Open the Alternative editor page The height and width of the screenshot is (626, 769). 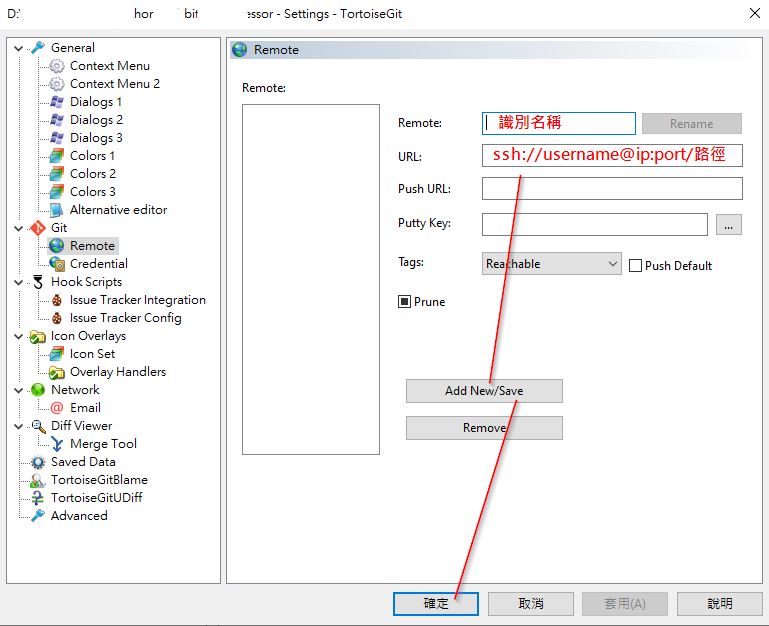pyautogui.click(x=118, y=210)
